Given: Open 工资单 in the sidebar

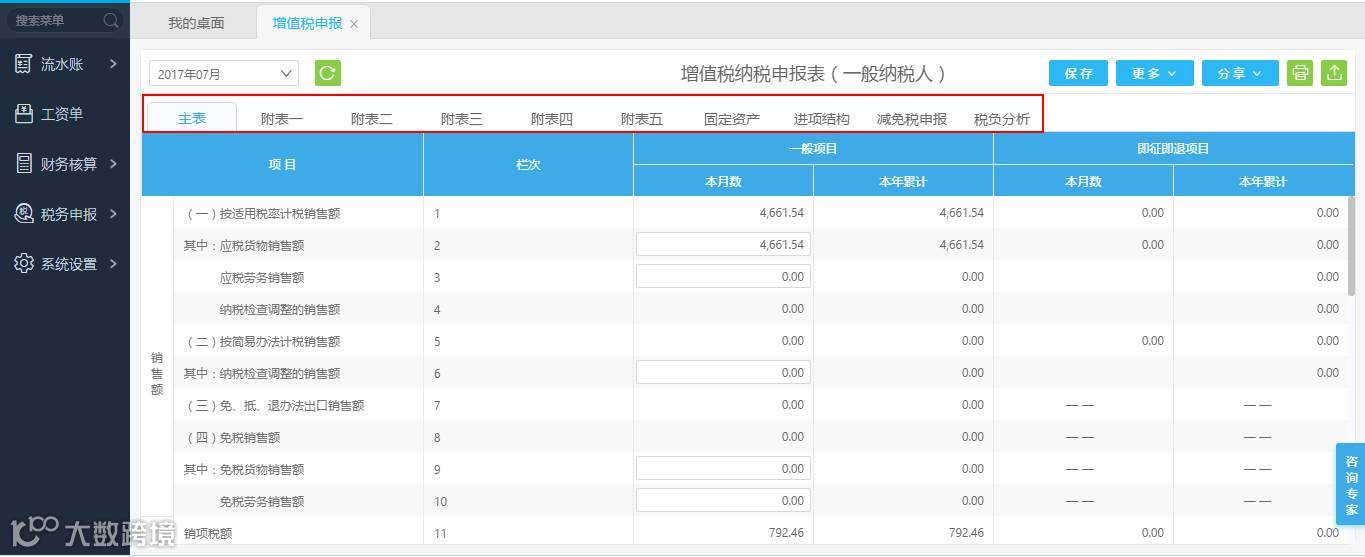Looking at the screenshot, I should click(62, 114).
